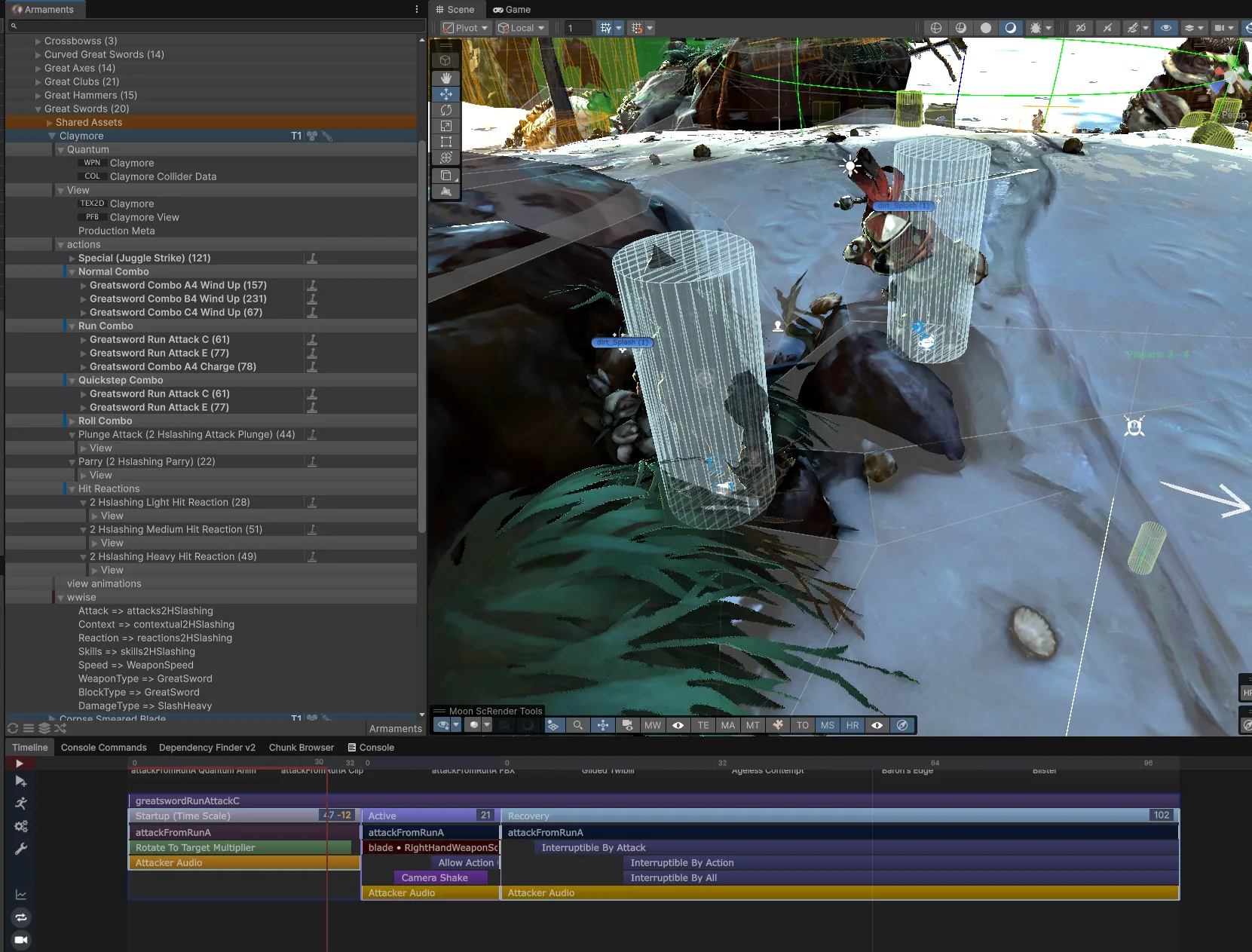Viewport: 1252px width, 952px height.
Task: Switch to the Game tab
Action: tap(512, 10)
